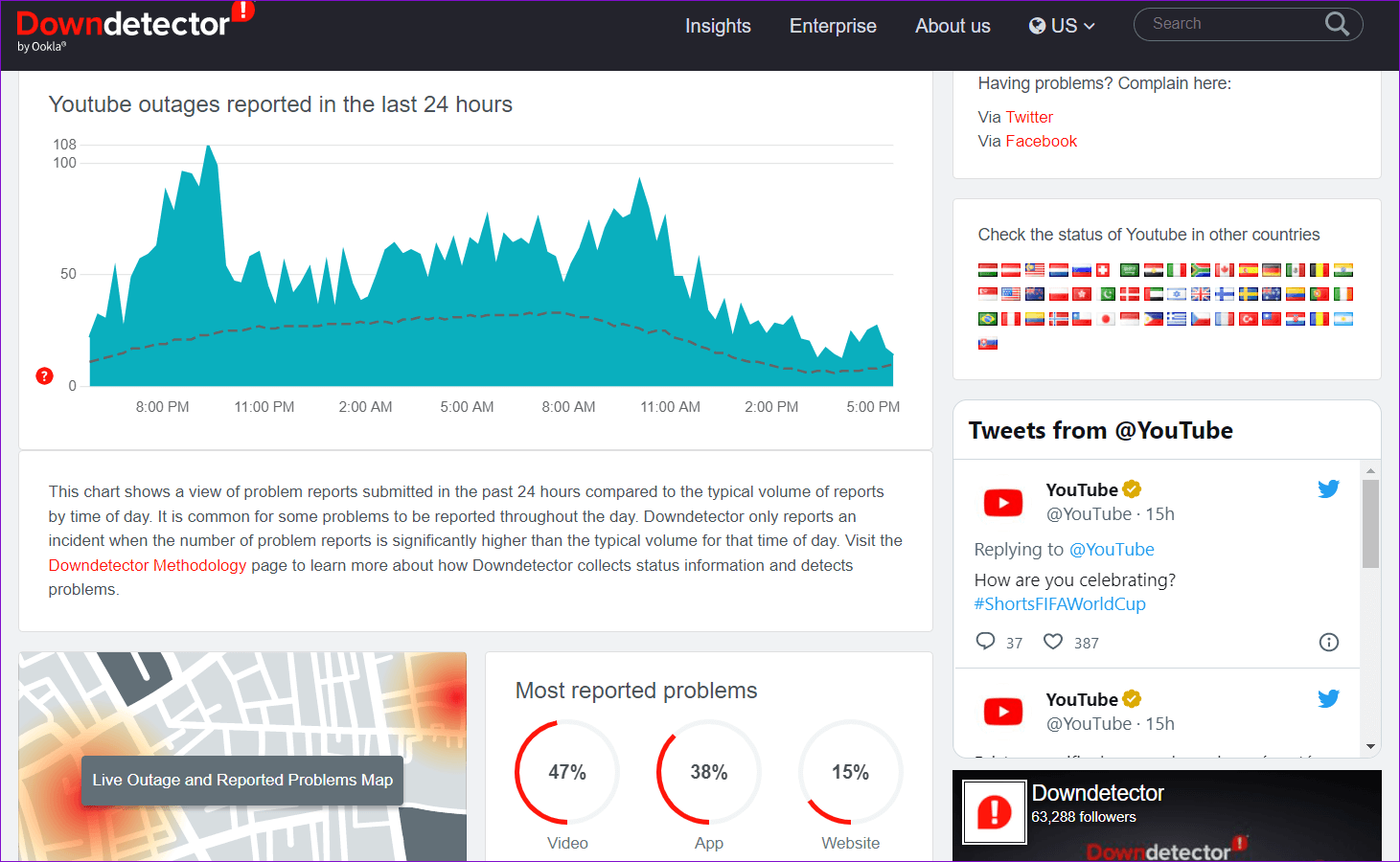Choose the Germany flag
Screen dimensions: 1400x862
coord(1272,270)
